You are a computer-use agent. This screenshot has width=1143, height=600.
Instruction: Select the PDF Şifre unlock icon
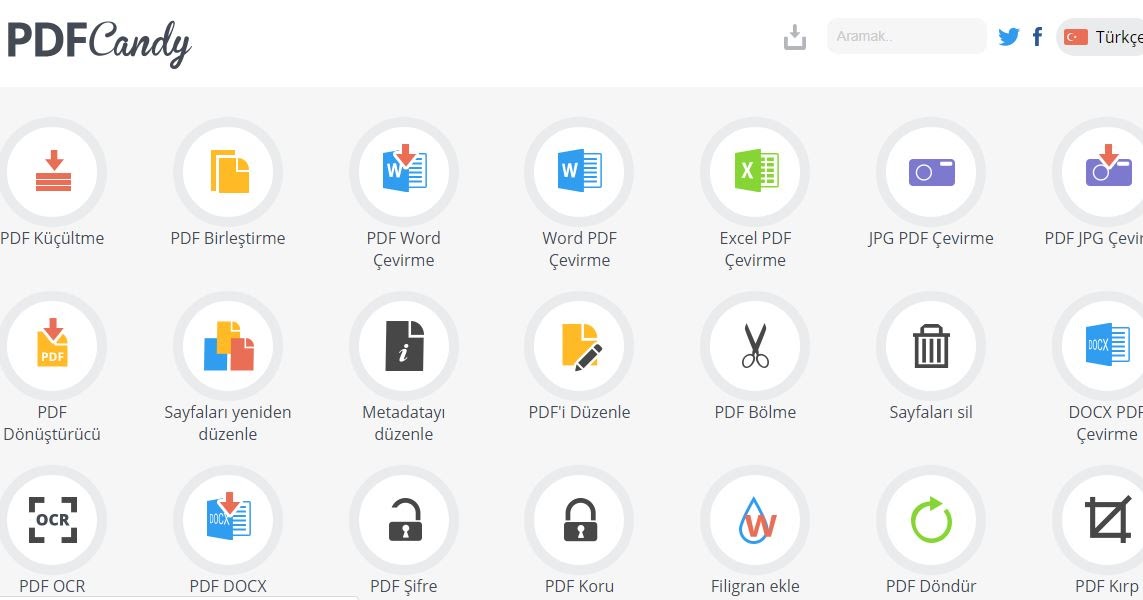404,521
